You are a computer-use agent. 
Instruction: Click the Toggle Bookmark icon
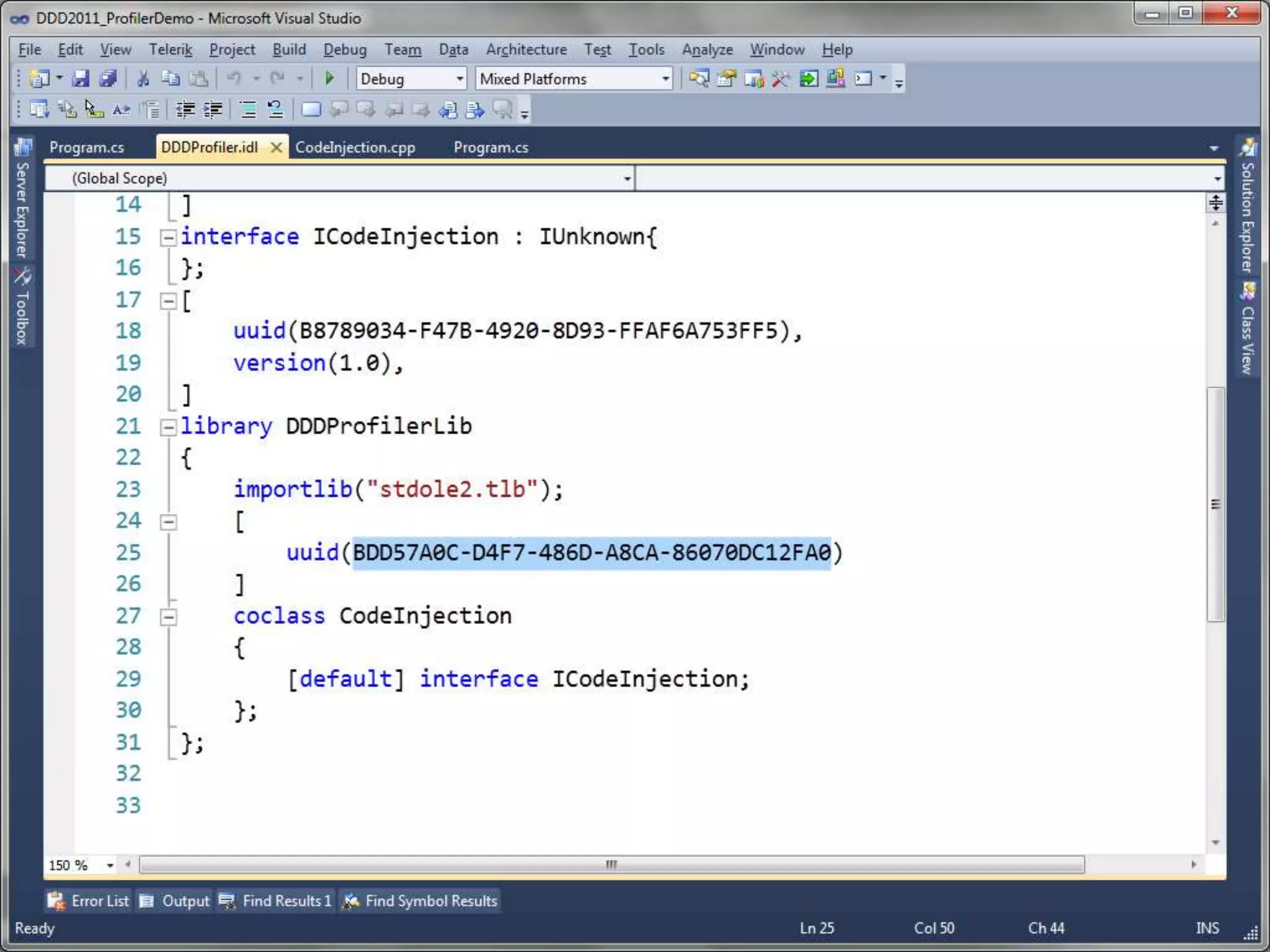[311, 110]
